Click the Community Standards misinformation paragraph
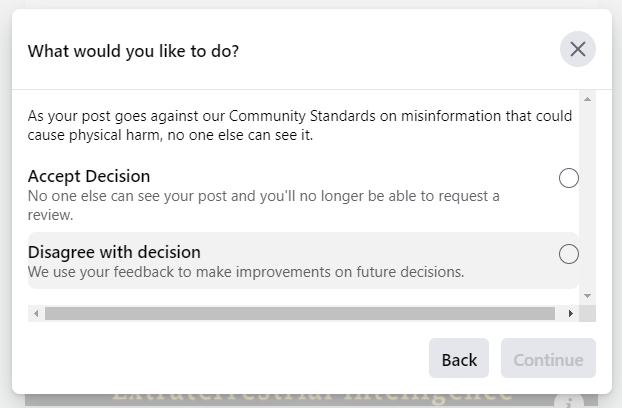 300,125
